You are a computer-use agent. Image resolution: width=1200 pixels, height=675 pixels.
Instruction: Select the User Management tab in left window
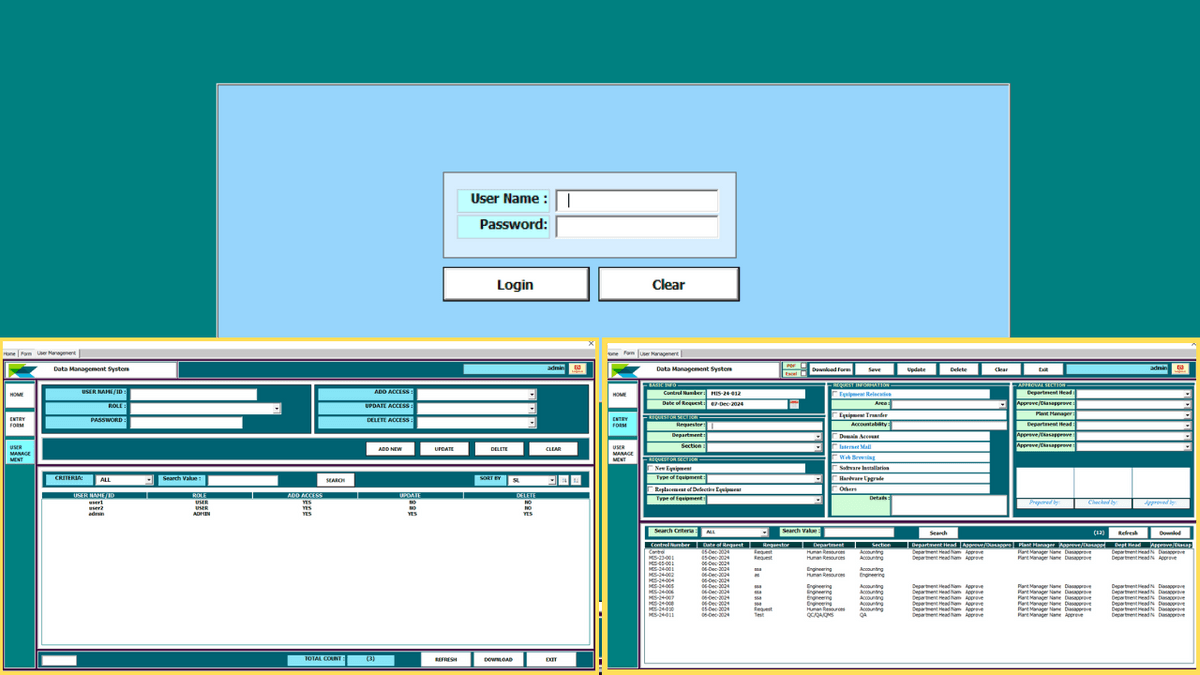[57, 353]
